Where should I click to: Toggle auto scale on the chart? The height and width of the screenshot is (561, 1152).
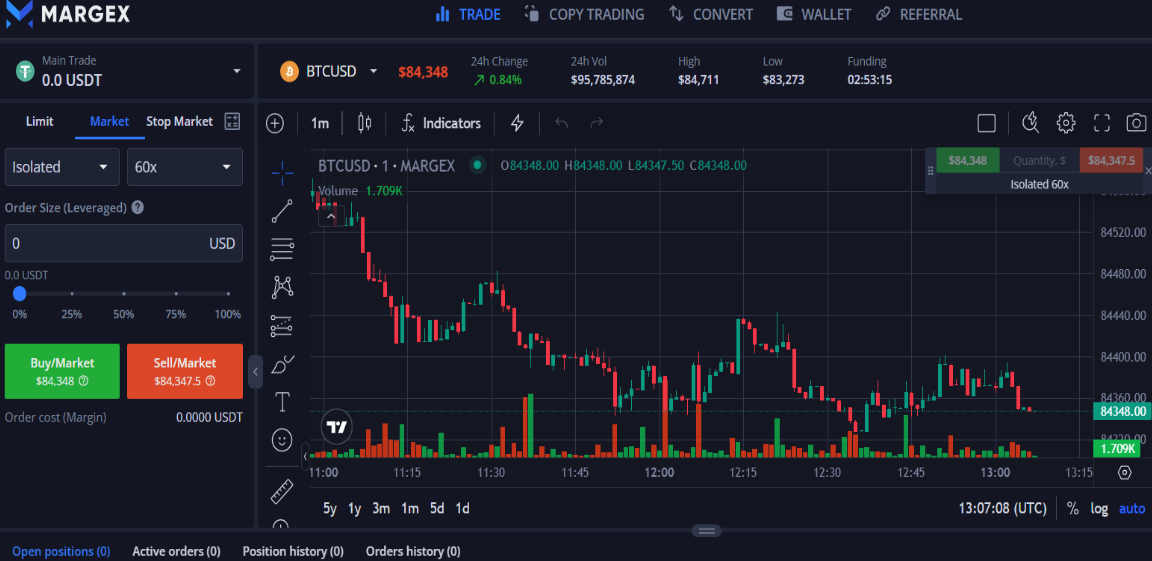[1131, 508]
